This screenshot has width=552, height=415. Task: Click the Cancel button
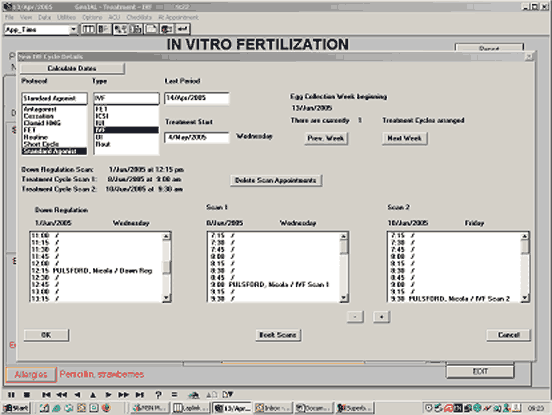(x=508, y=335)
